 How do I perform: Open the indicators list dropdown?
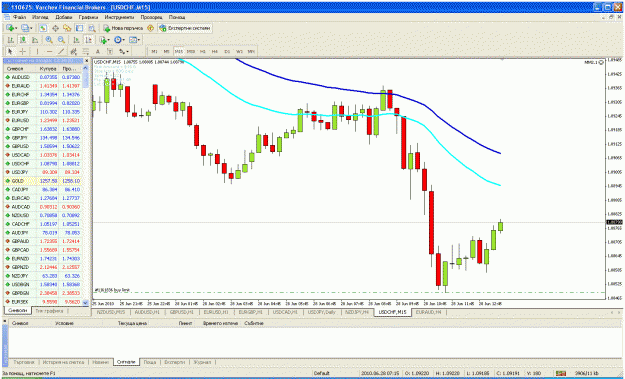(104, 40)
